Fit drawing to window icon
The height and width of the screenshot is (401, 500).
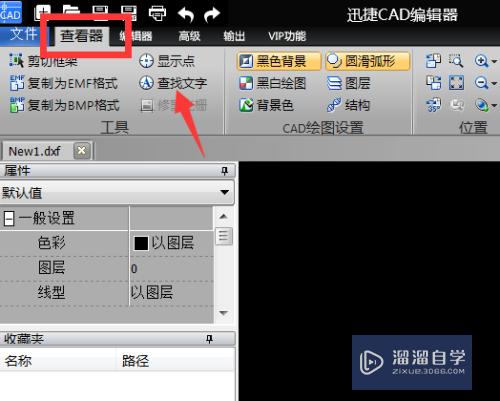[456, 83]
